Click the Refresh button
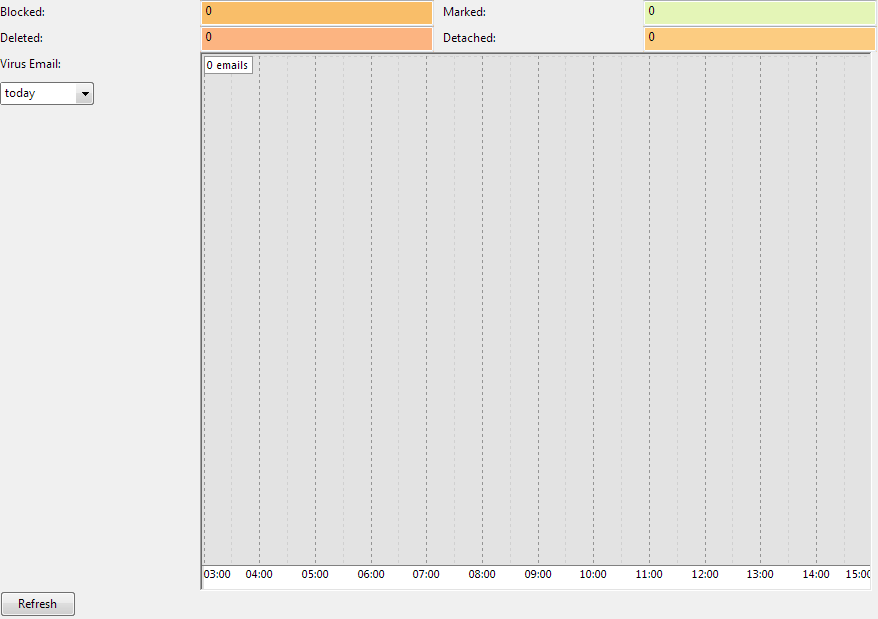This screenshot has width=878, height=619. pos(37,603)
